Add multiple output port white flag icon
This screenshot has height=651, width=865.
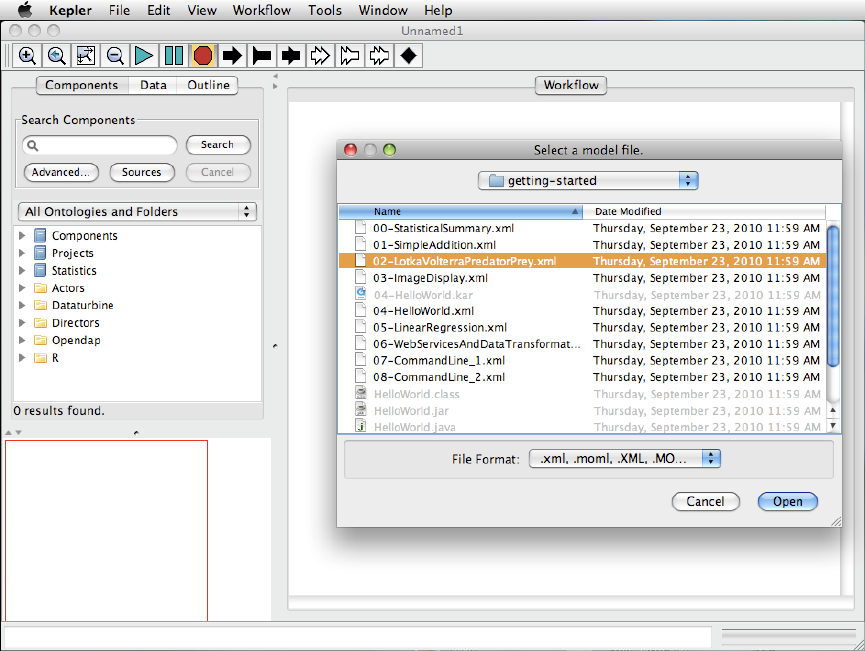pyautogui.click(x=350, y=56)
